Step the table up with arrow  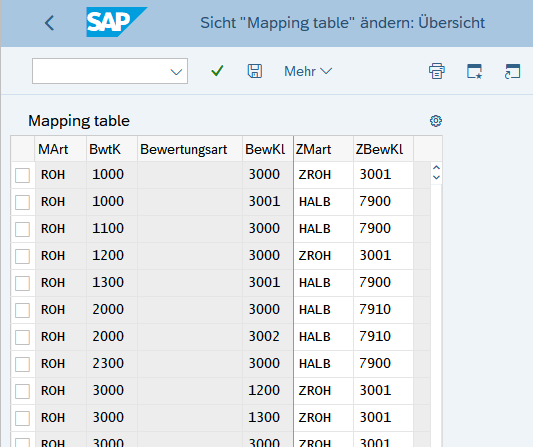pos(436,168)
